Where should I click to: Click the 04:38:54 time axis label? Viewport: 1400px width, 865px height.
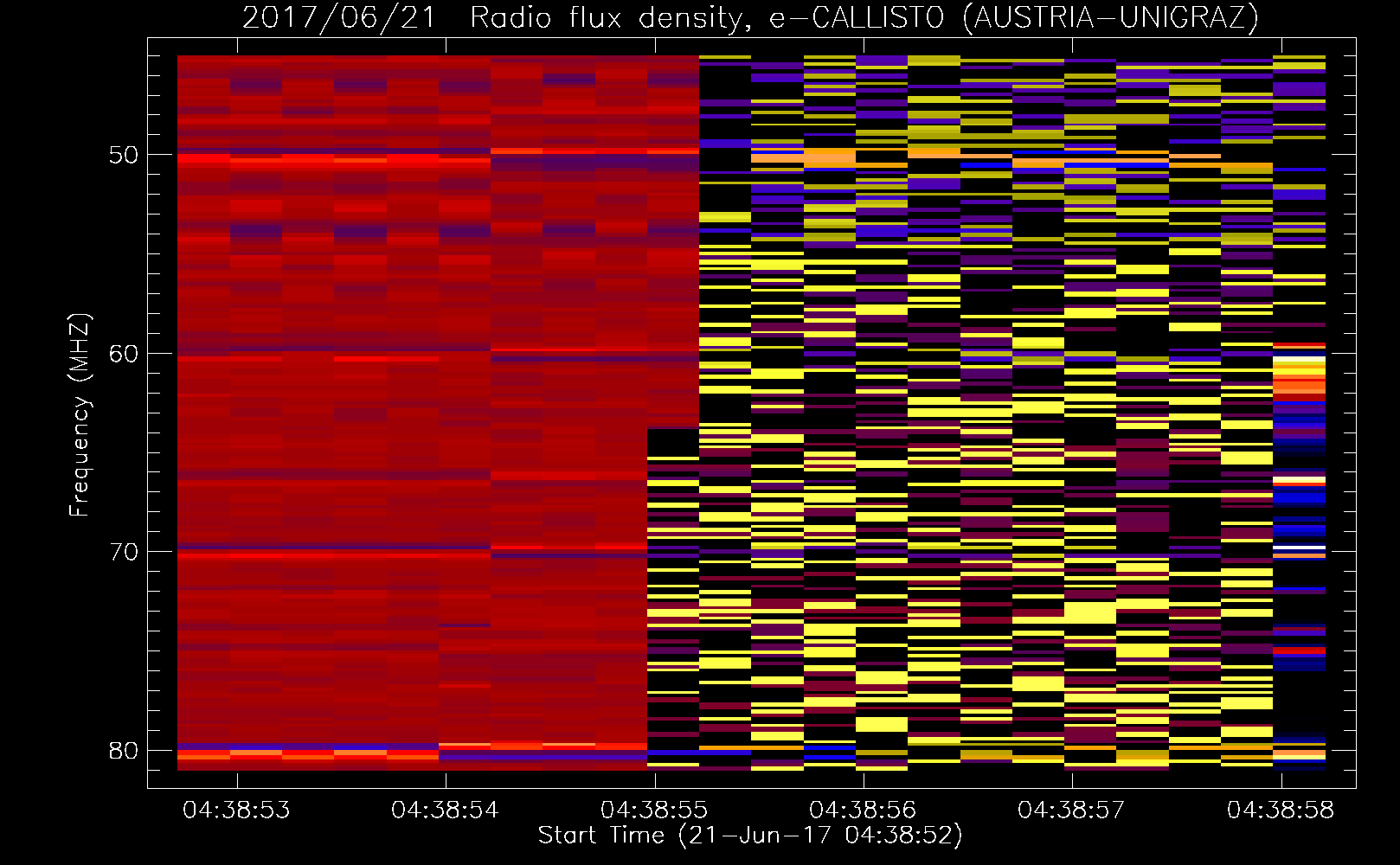[x=445, y=811]
